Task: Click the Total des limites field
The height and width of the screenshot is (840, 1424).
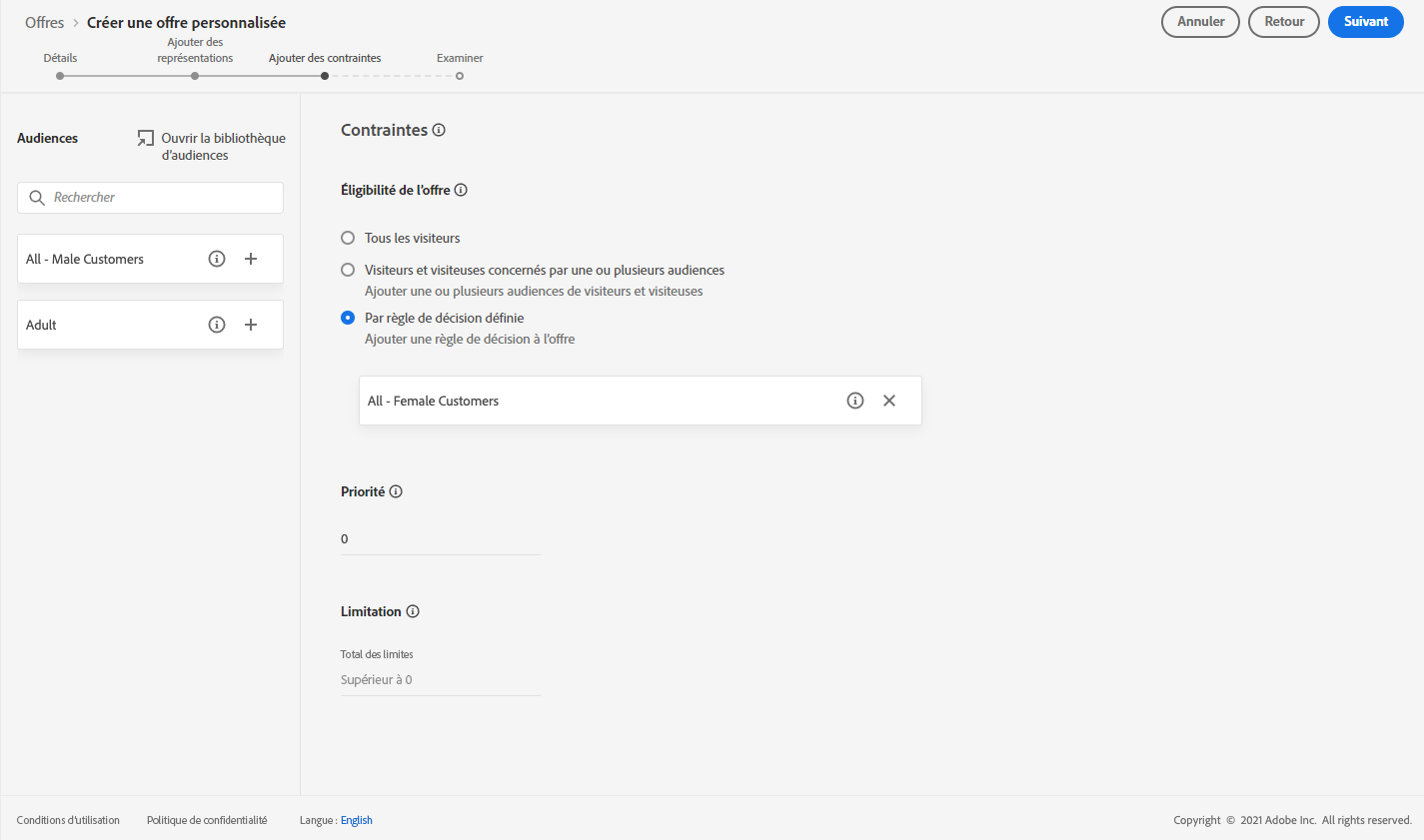Action: click(440, 679)
